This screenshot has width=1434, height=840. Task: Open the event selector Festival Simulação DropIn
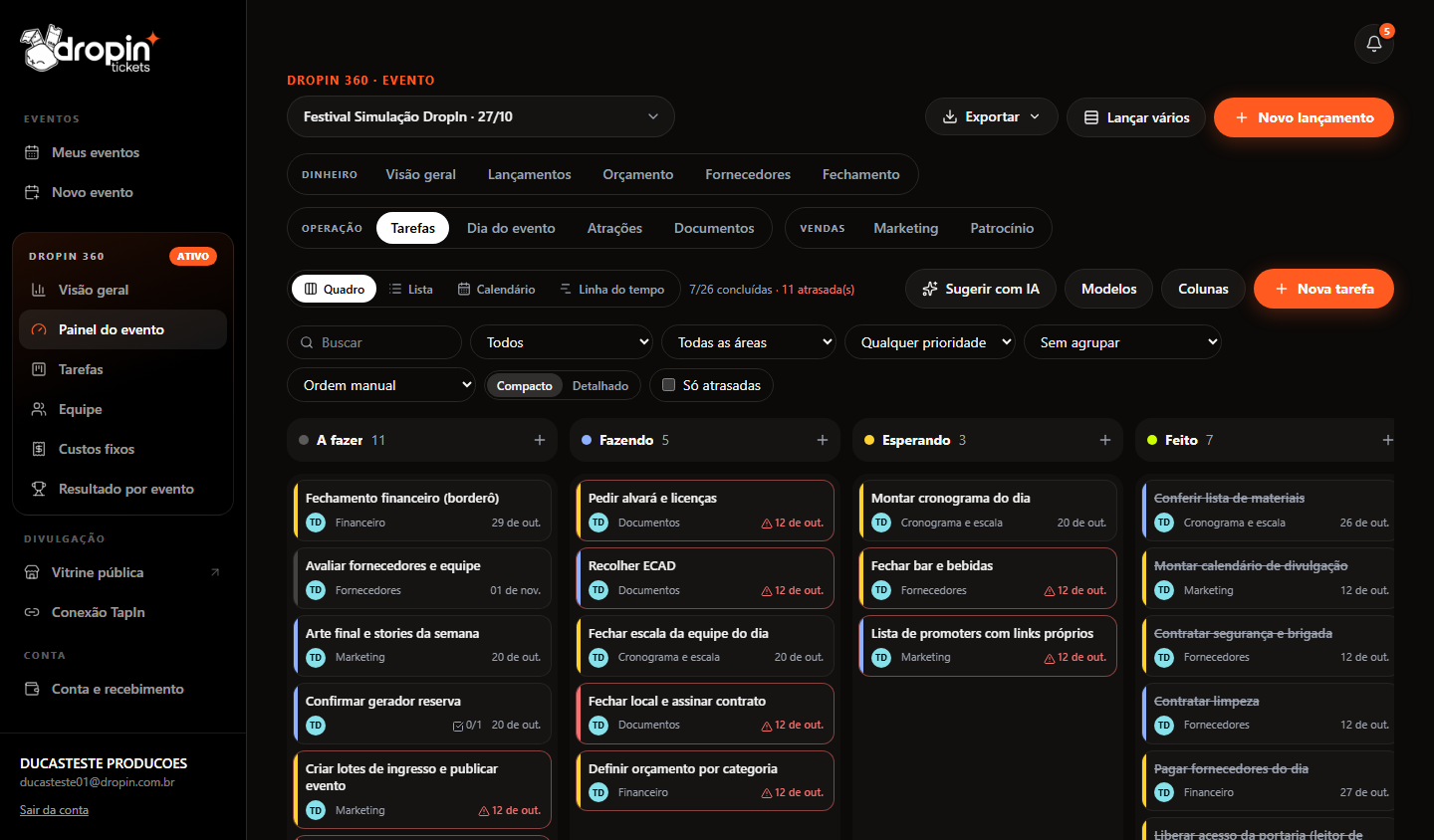pos(481,116)
